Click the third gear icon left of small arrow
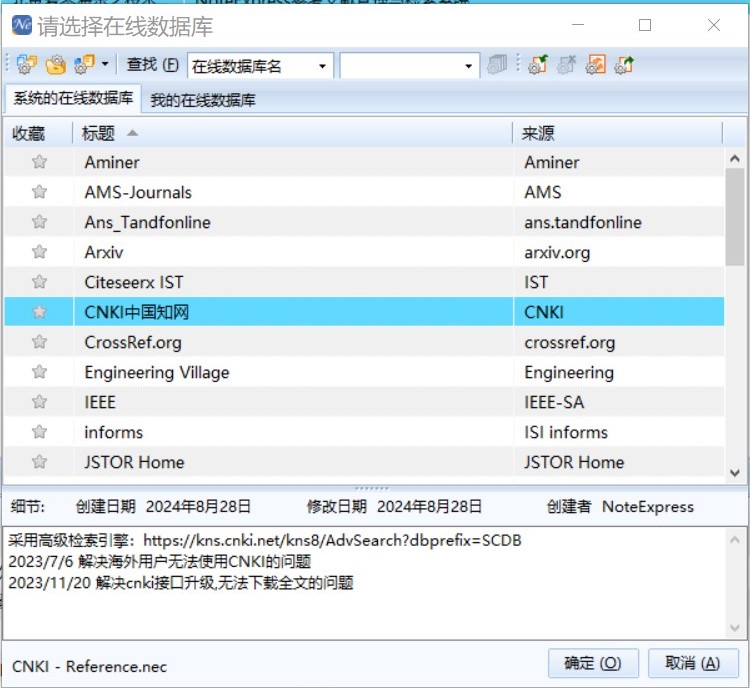 pos(85,65)
